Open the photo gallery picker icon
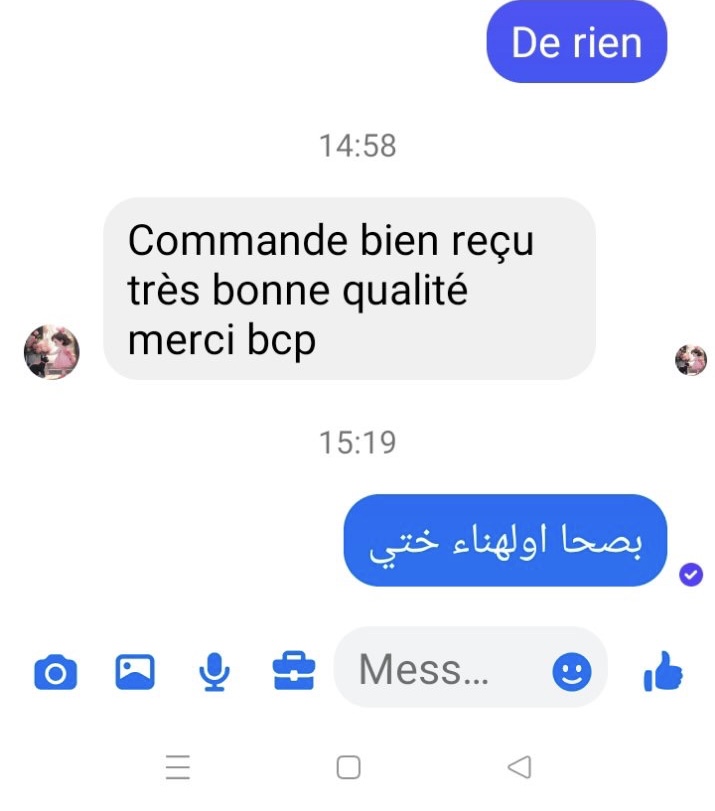The image size is (715, 811). [x=135, y=671]
